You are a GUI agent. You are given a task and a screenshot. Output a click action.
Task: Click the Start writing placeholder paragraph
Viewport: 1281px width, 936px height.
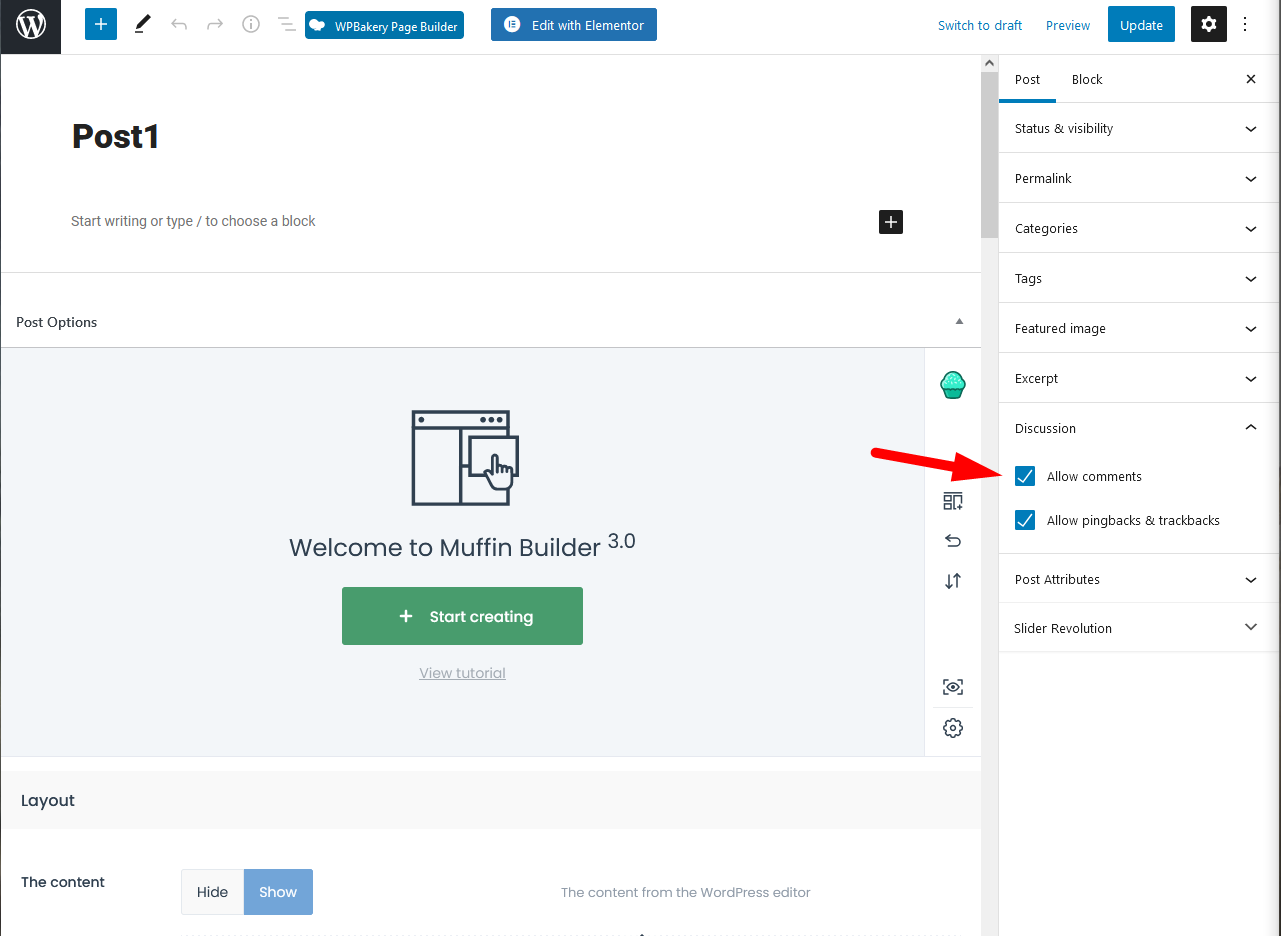coord(193,221)
